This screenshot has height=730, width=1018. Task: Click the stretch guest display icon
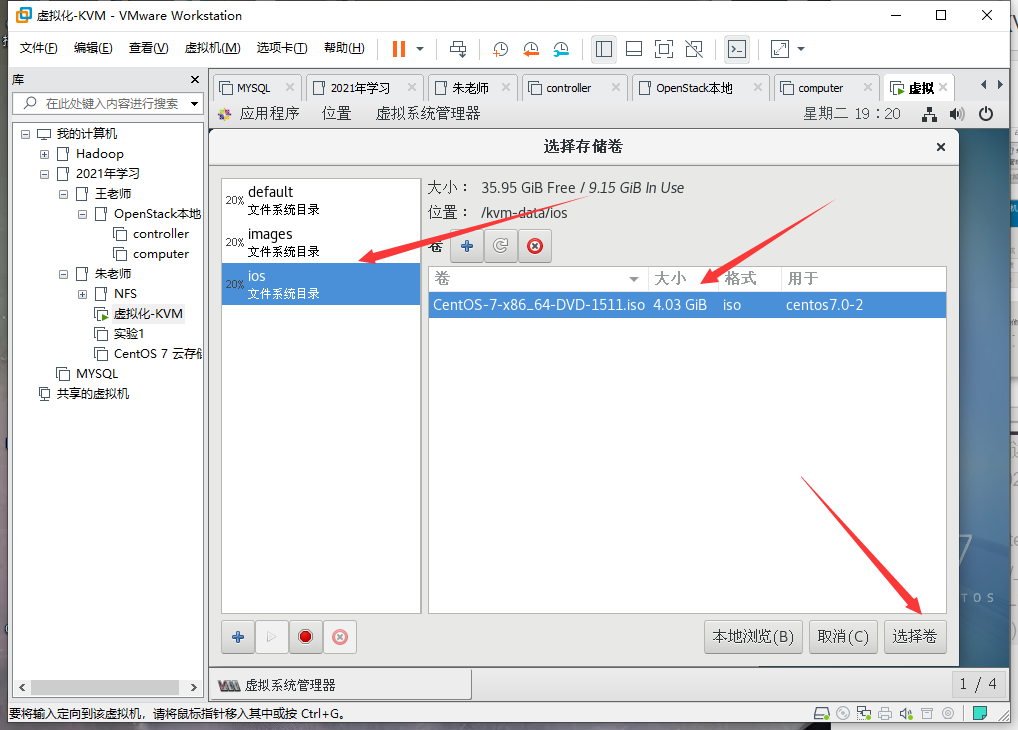pos(780,49)
